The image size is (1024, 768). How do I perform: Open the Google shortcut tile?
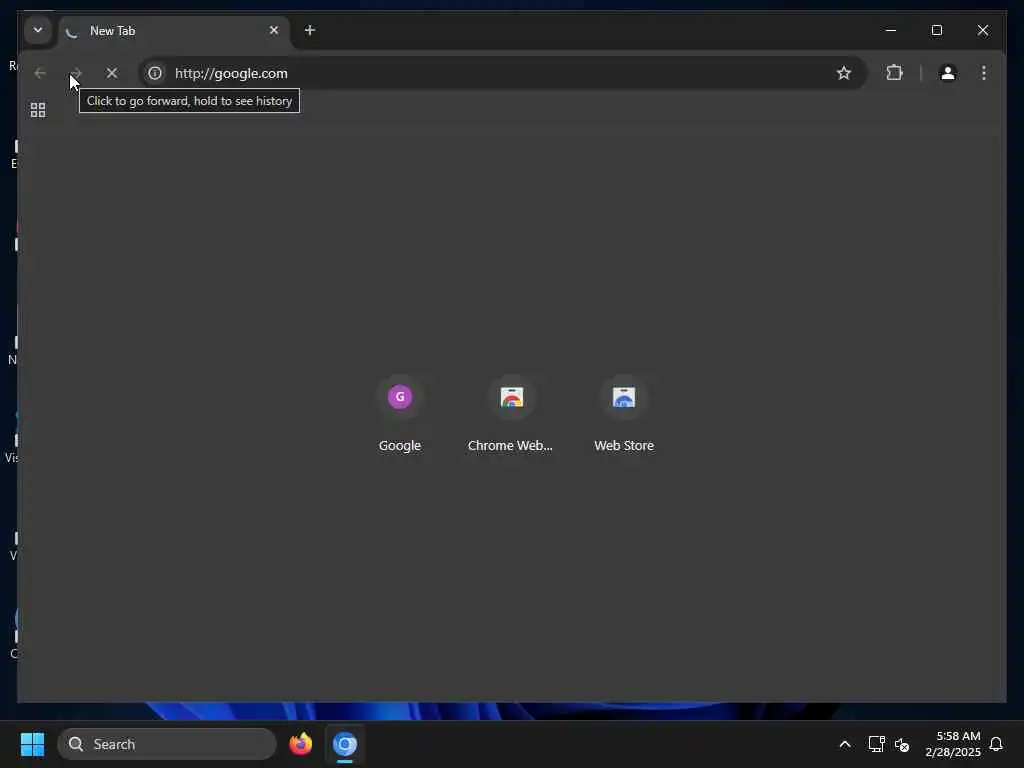pos(400,415)
